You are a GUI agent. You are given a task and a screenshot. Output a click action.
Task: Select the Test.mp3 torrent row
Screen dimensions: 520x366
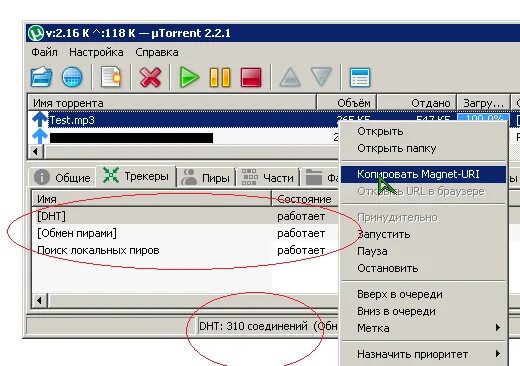[193, 120]
